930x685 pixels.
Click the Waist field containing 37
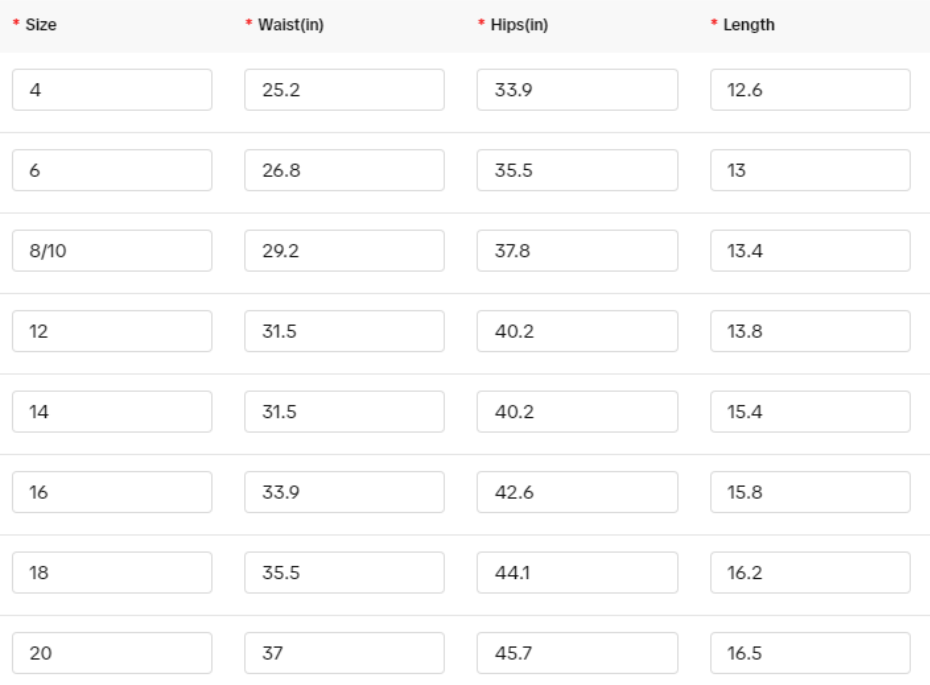pyautogui.click(x=344, y=653)
